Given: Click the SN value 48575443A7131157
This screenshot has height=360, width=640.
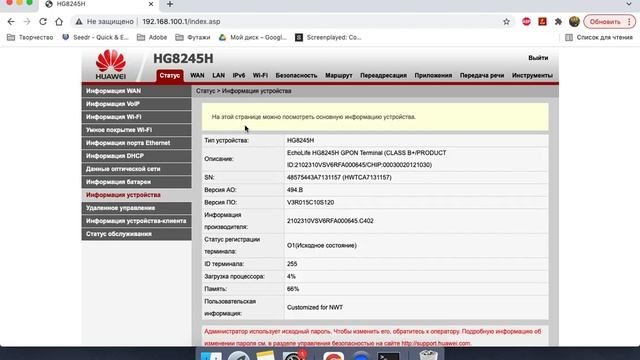Looking at the screenshot, I should click(x=313, y=178).
